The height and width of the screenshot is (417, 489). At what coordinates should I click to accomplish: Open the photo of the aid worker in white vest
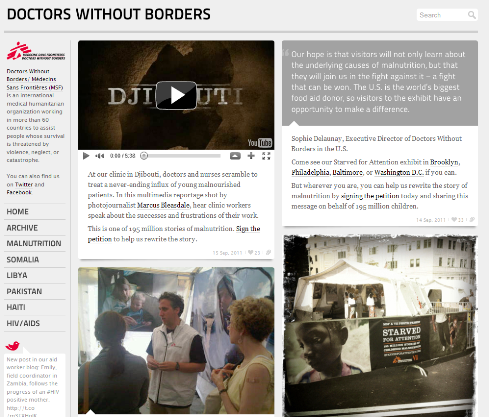click(x=176, y=340)
